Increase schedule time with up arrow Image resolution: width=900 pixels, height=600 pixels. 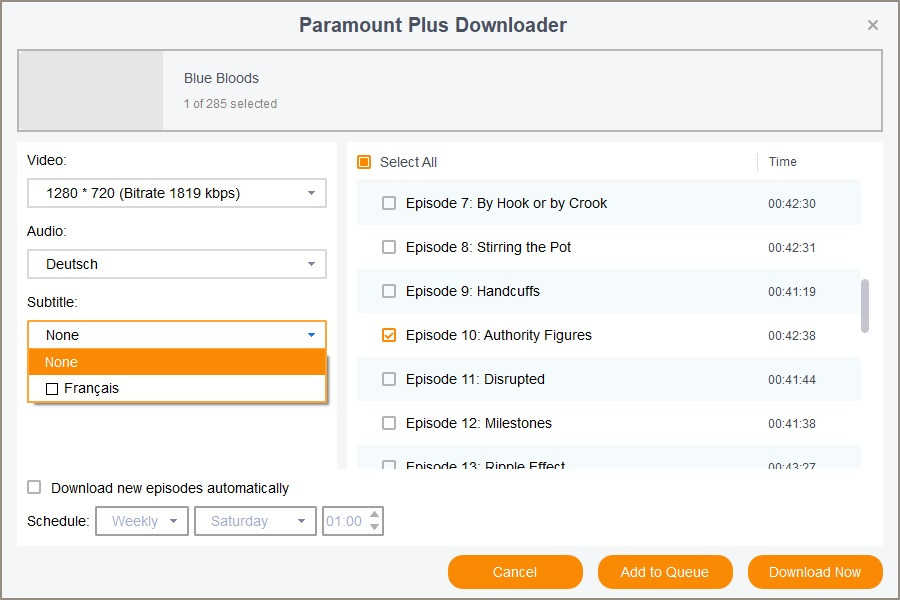pos(375,515)
